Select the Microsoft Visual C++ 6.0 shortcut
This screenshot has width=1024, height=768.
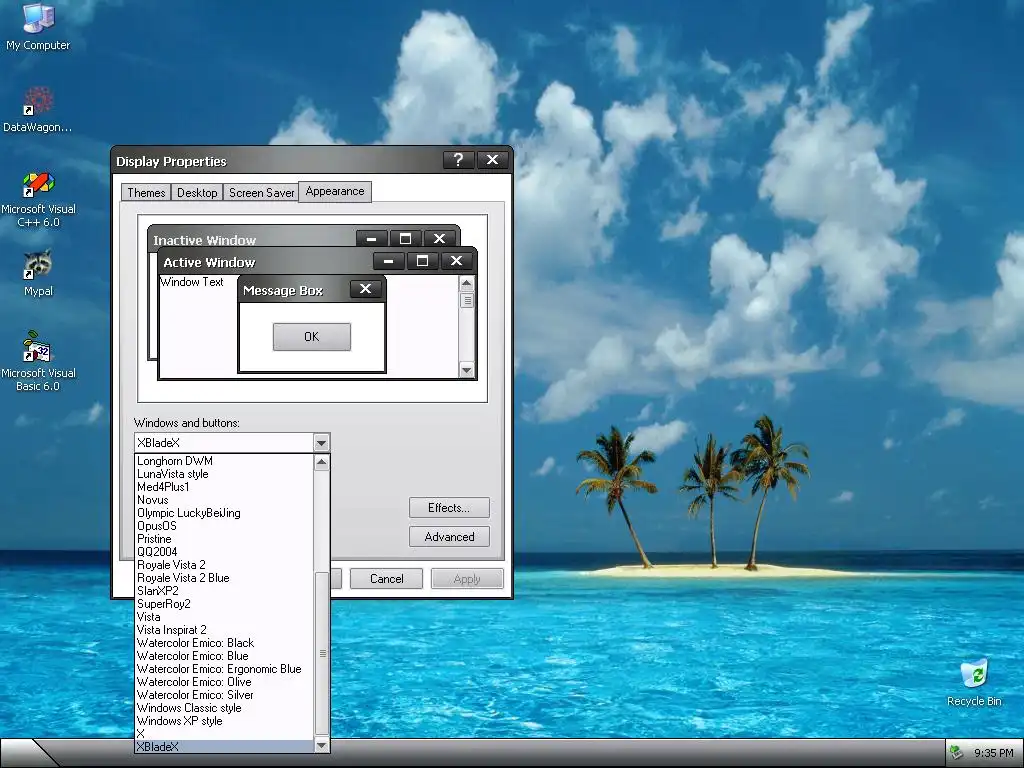[38, 199]
